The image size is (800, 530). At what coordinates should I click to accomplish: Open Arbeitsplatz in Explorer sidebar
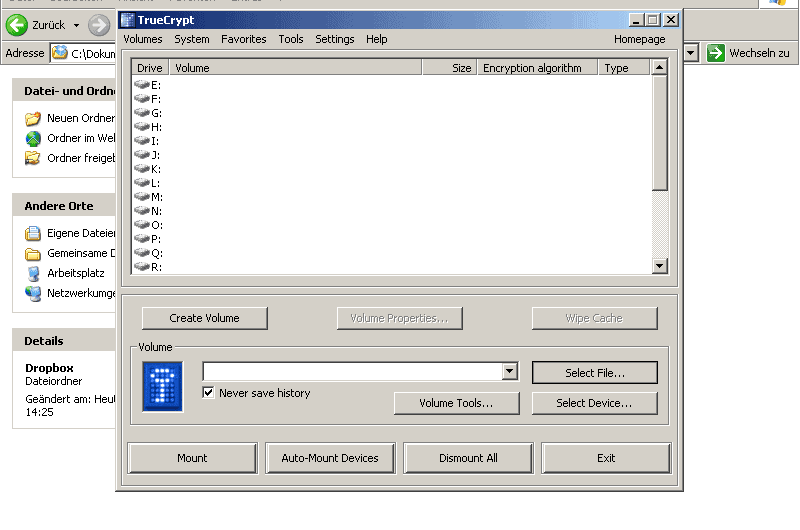[x=65, y=273]
